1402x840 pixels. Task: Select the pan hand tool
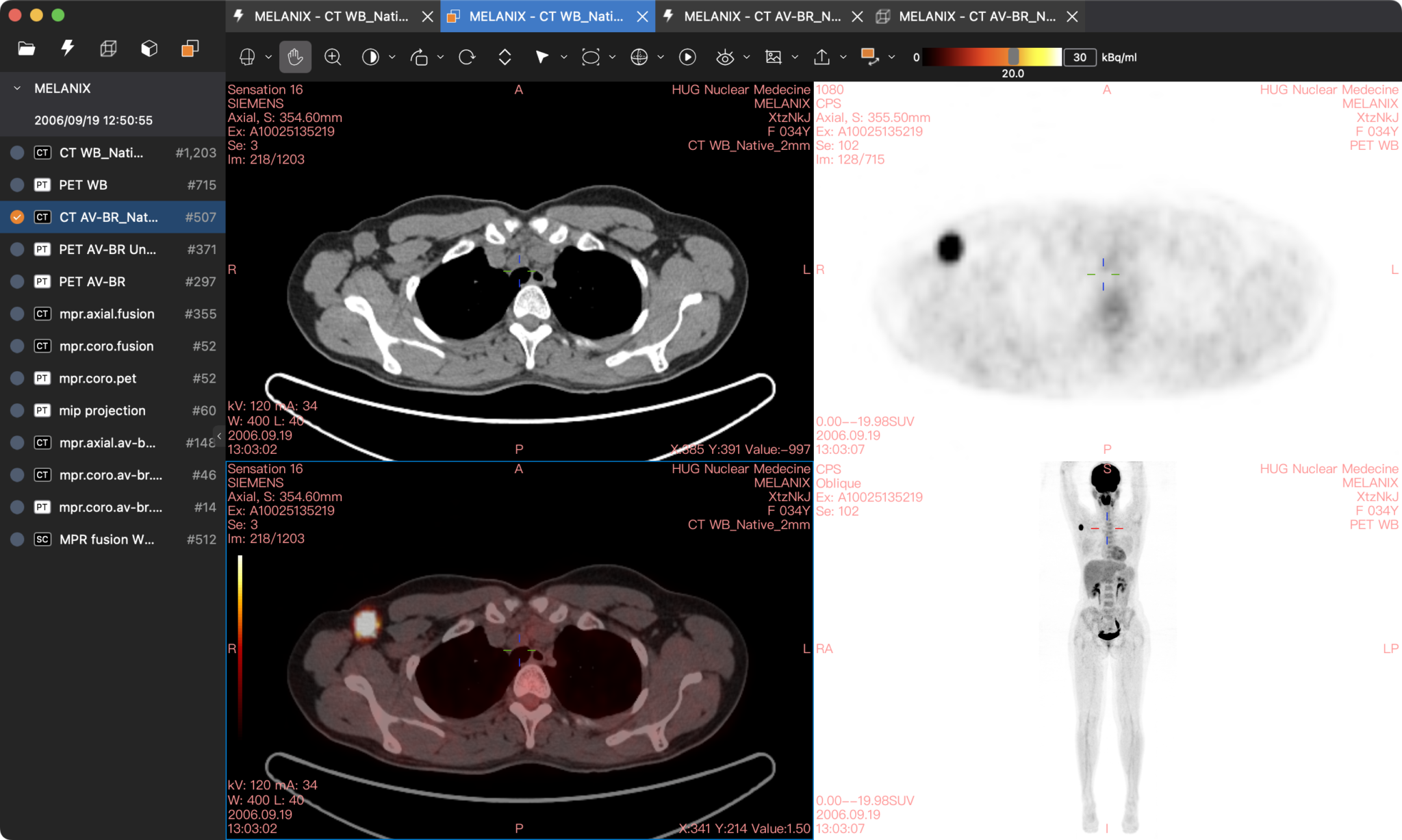click(x=295, y=57)
